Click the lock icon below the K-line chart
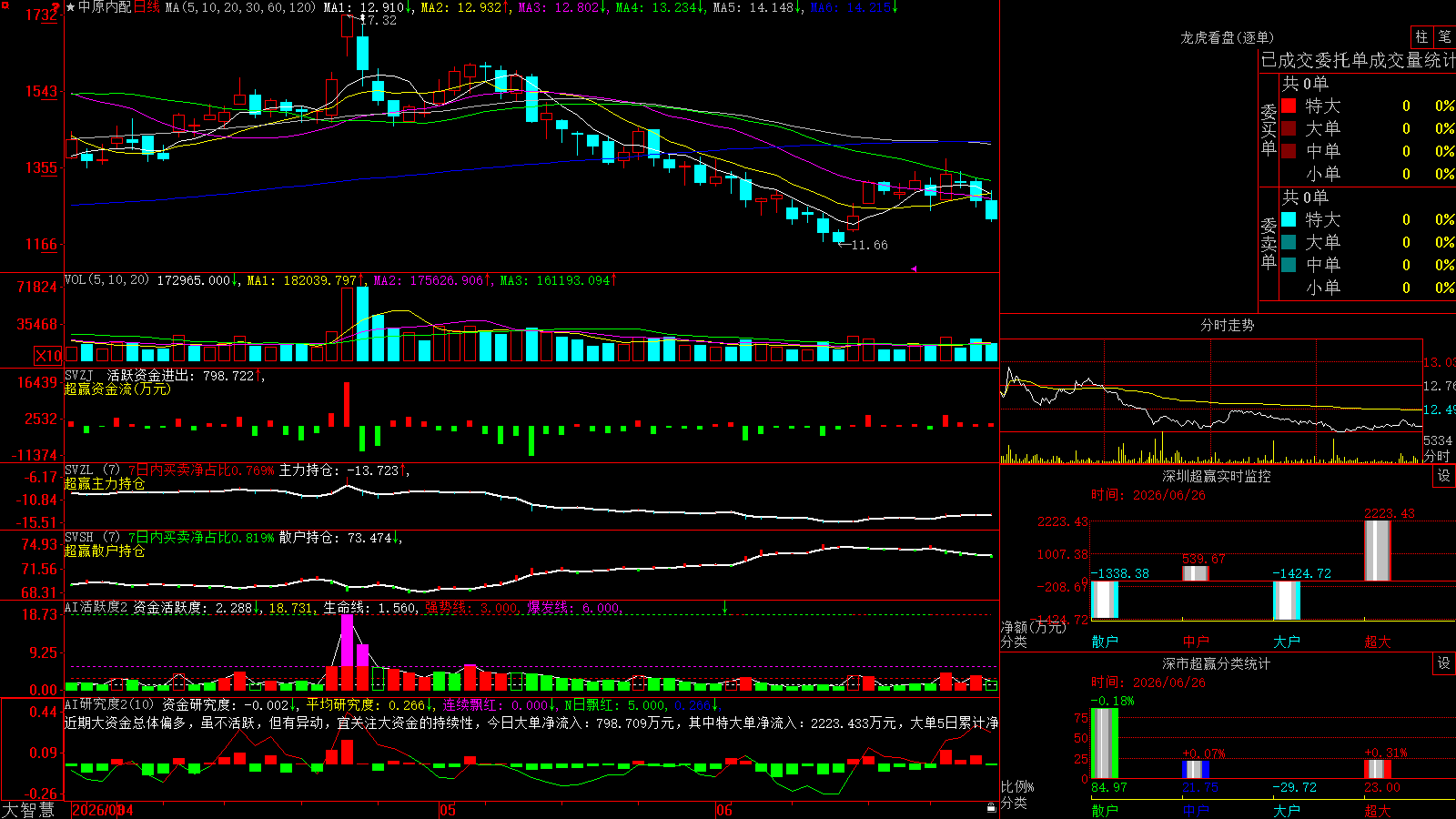Image resolution: width=1456 pixels, height=819 pixels. click(991, 807)
